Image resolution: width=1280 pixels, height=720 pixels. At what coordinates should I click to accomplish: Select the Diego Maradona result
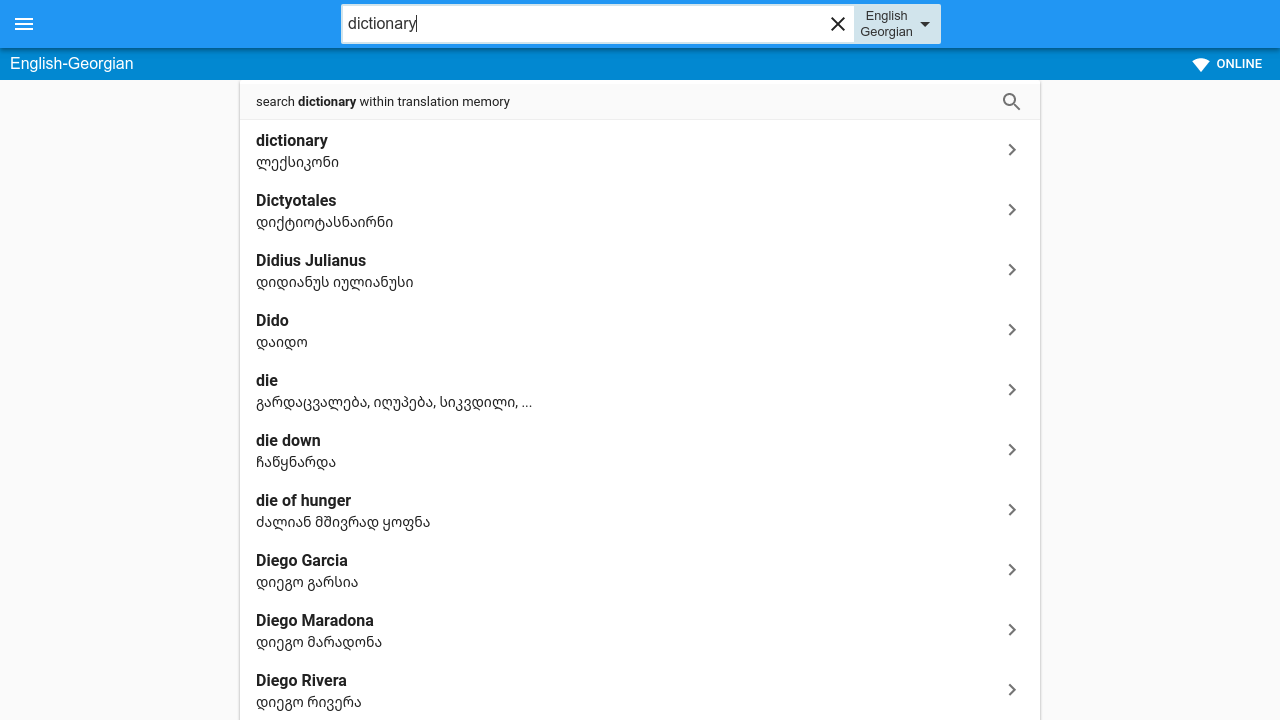pos(315,621)
